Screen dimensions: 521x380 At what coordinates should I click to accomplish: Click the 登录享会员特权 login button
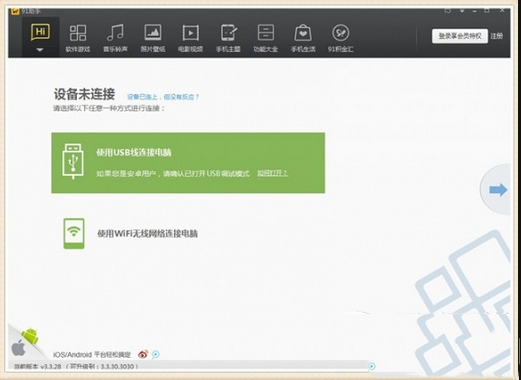(460, 36)
